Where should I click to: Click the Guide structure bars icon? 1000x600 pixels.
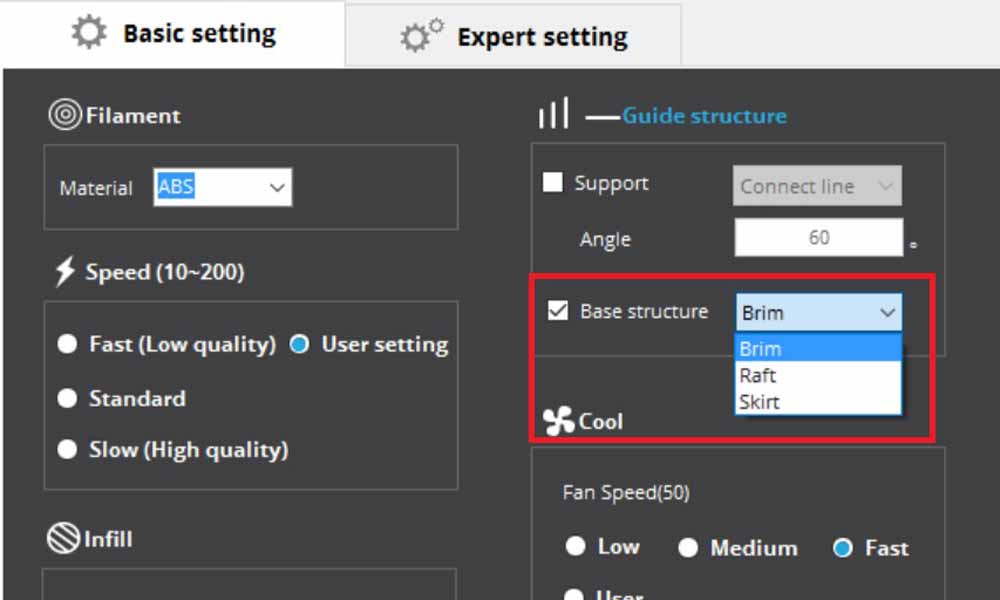554,113
